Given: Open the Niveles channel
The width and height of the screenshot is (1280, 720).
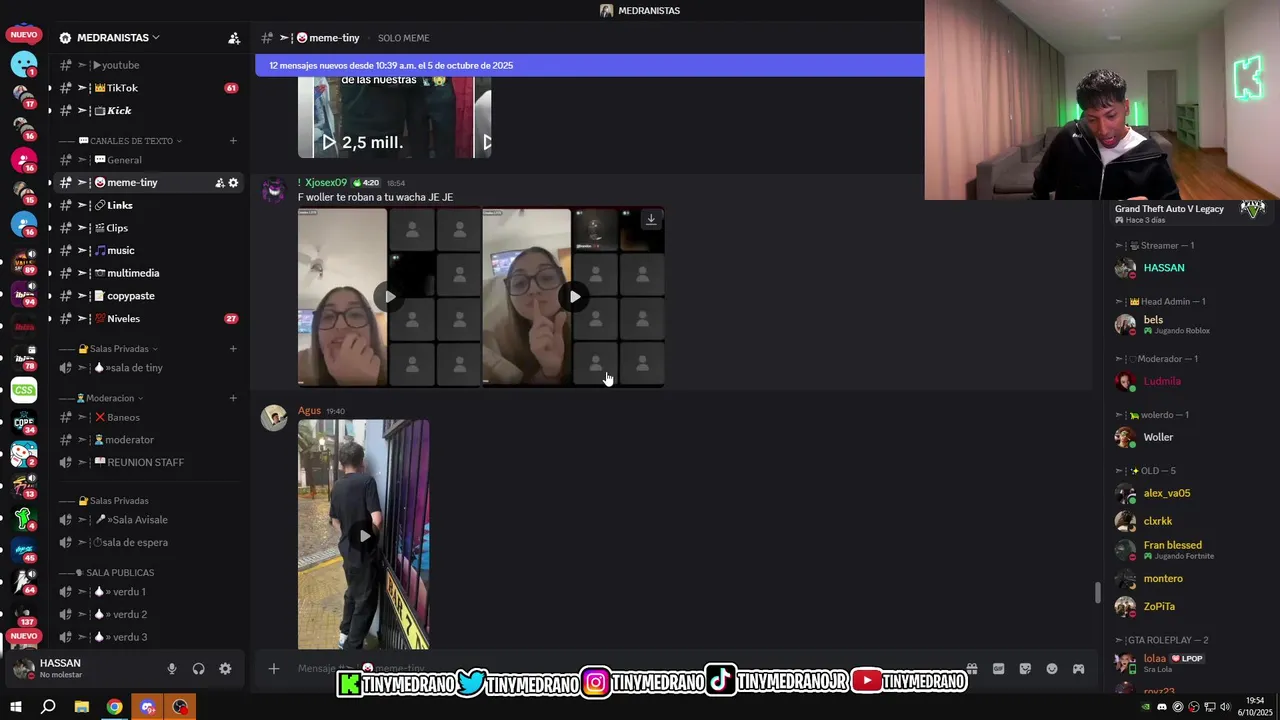Looking at the screenshot, I should pyautogui.click(x=147, y=319).
